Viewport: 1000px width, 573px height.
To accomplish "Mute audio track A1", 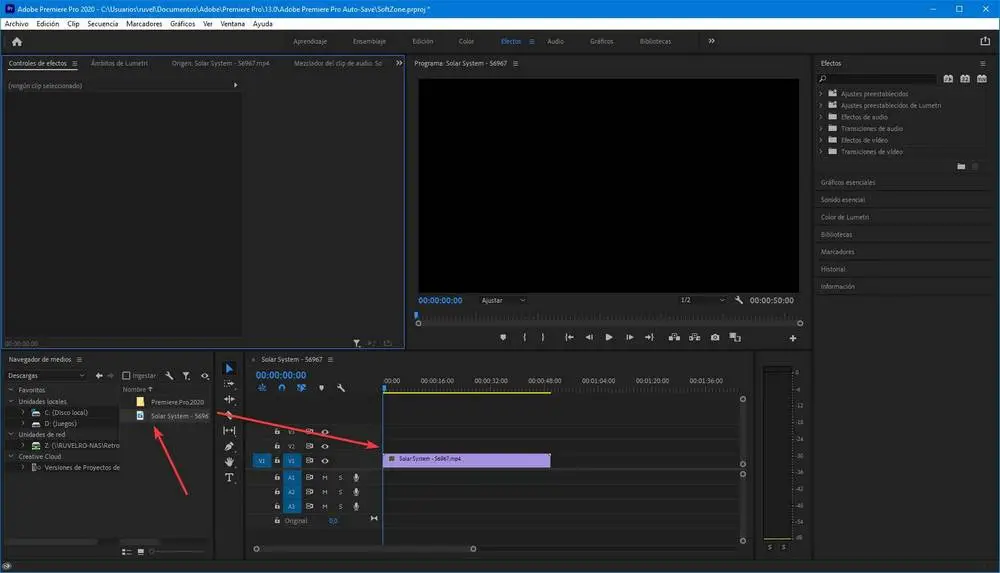I will 325,478.
